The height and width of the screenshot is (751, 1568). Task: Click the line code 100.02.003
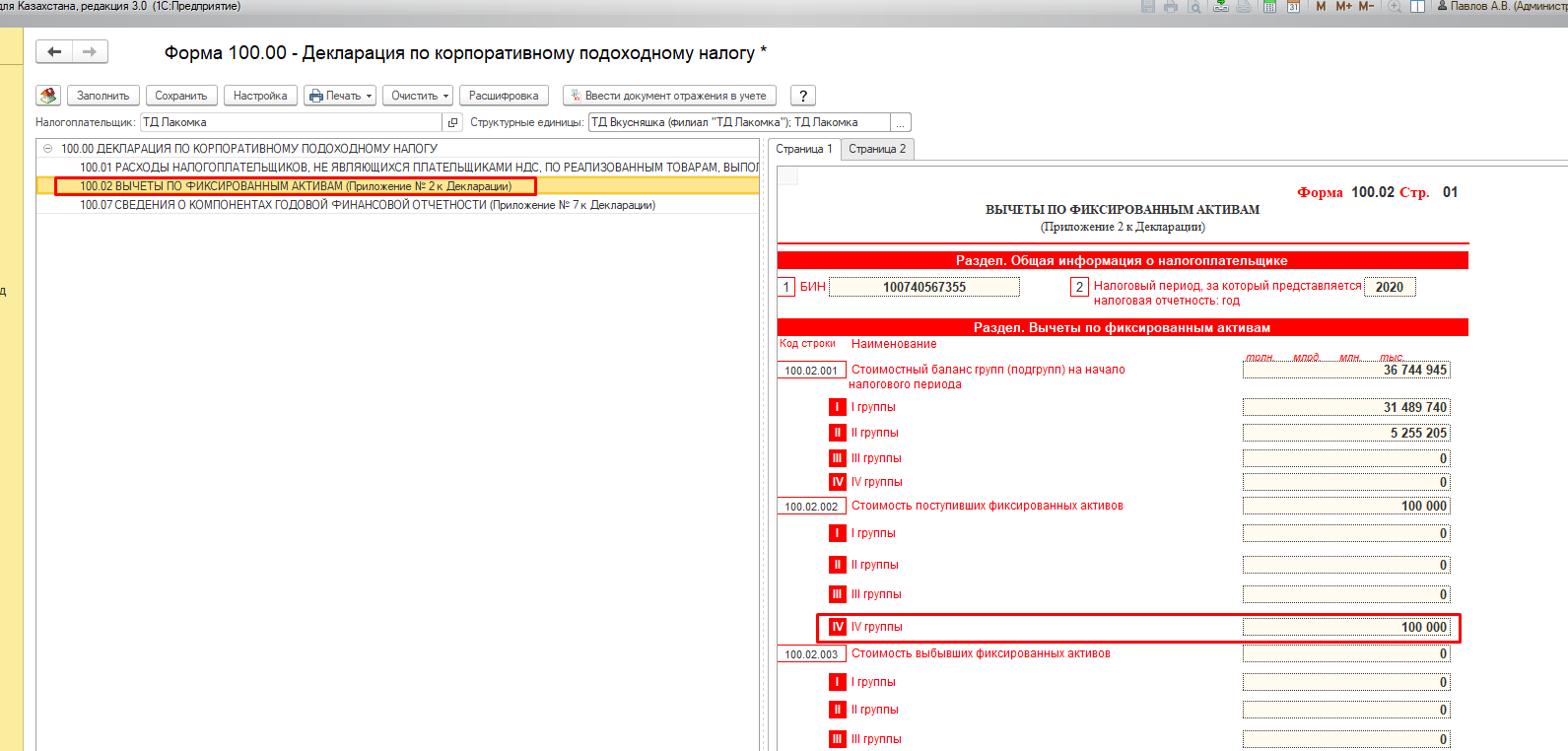[x=811, y=654]
